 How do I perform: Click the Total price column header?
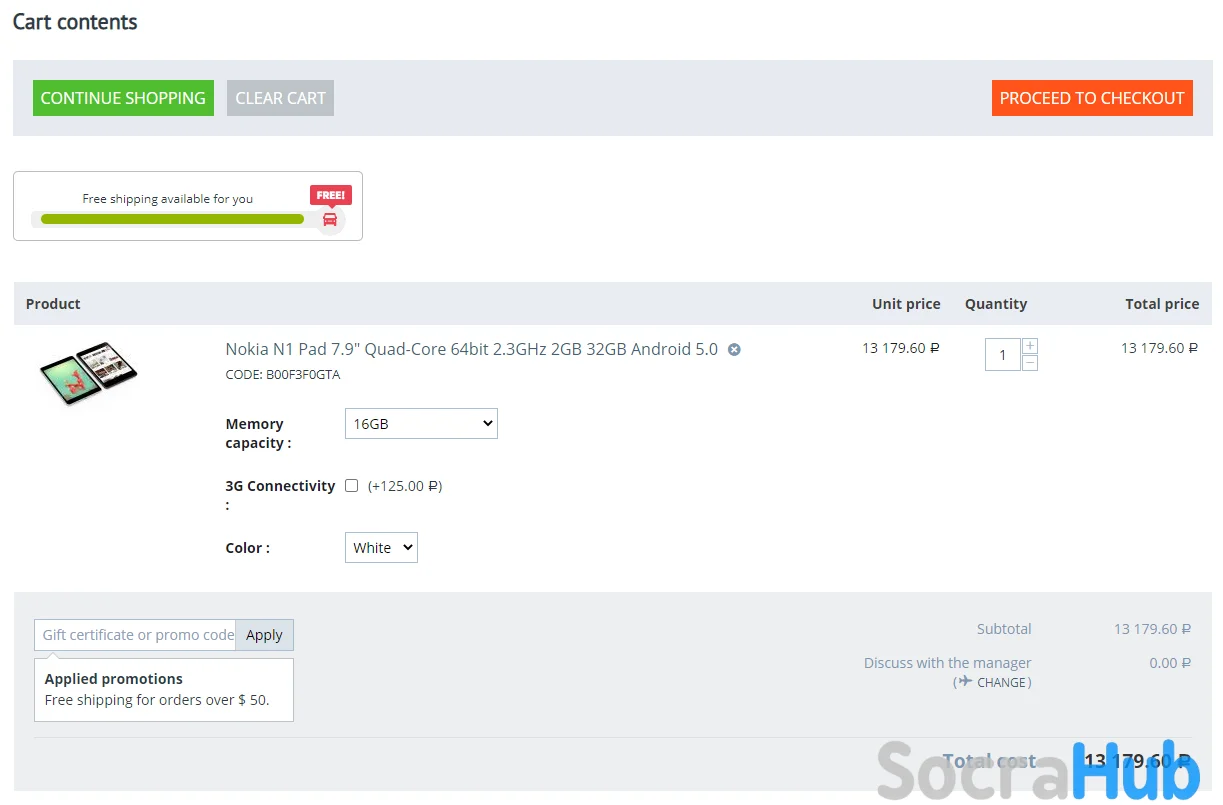[1162, 304]
